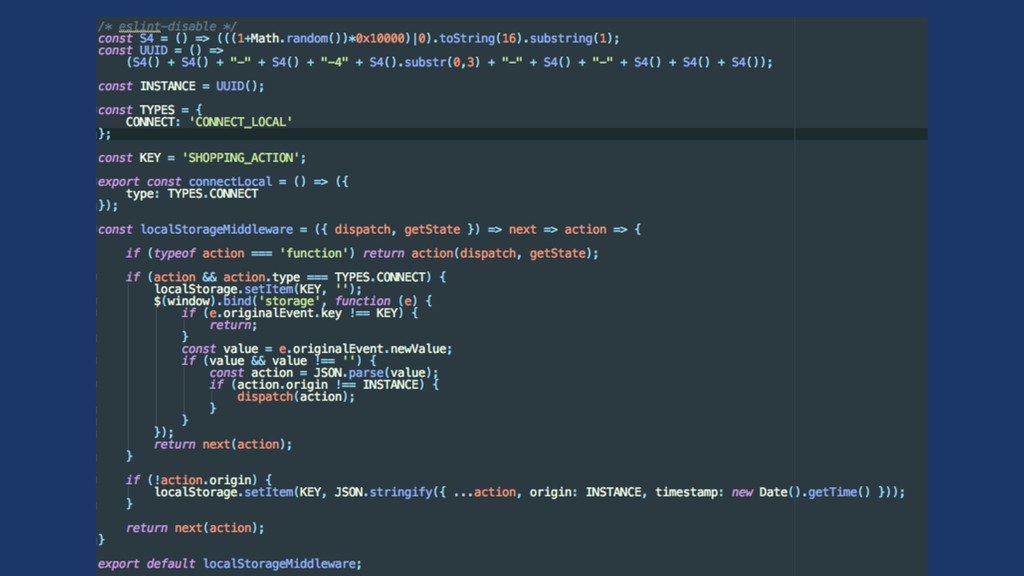Click 'const INSTANCE = UUID();' line
The height and width of the screenshot is (576, 1024).
[x=181, y=86]
